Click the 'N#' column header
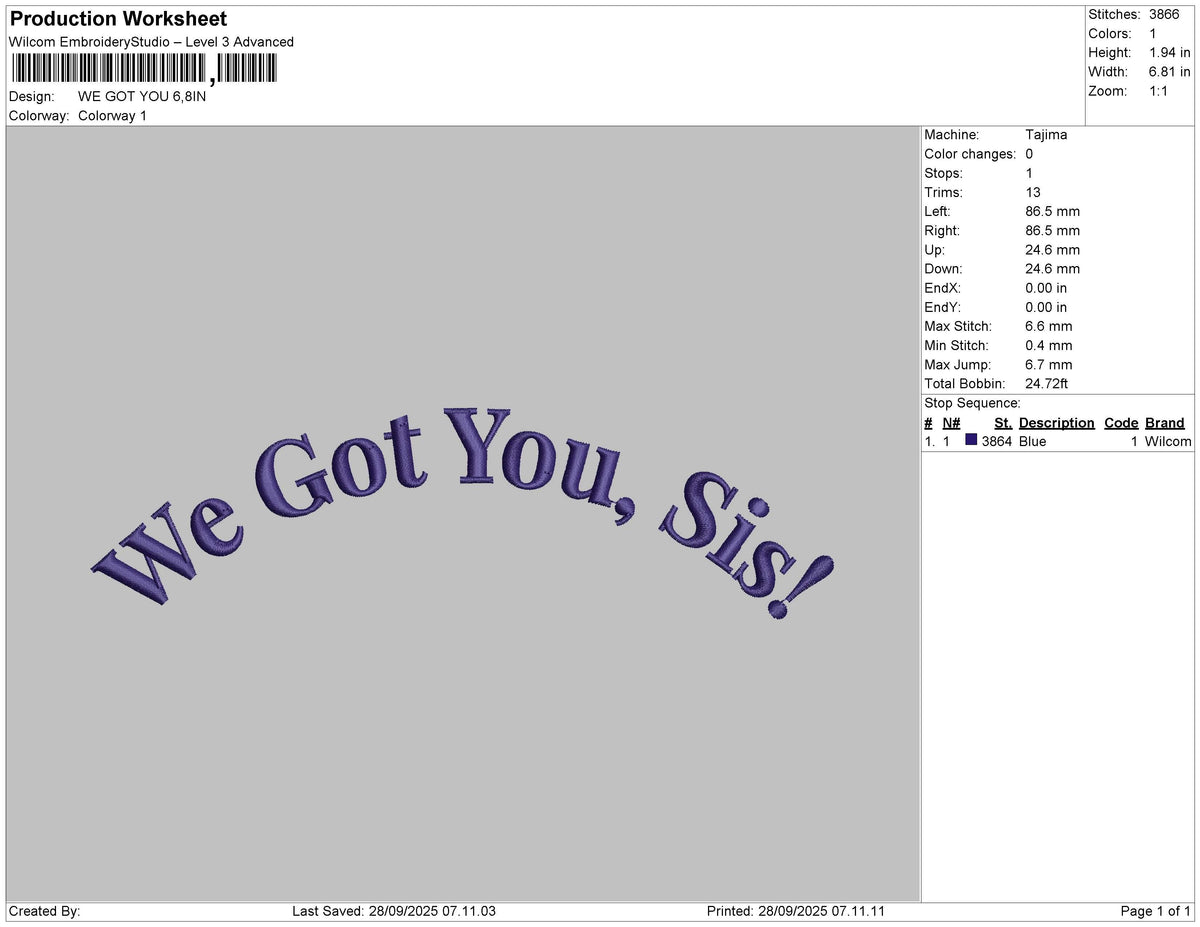The image size is (1200, 927). (951, 423)
